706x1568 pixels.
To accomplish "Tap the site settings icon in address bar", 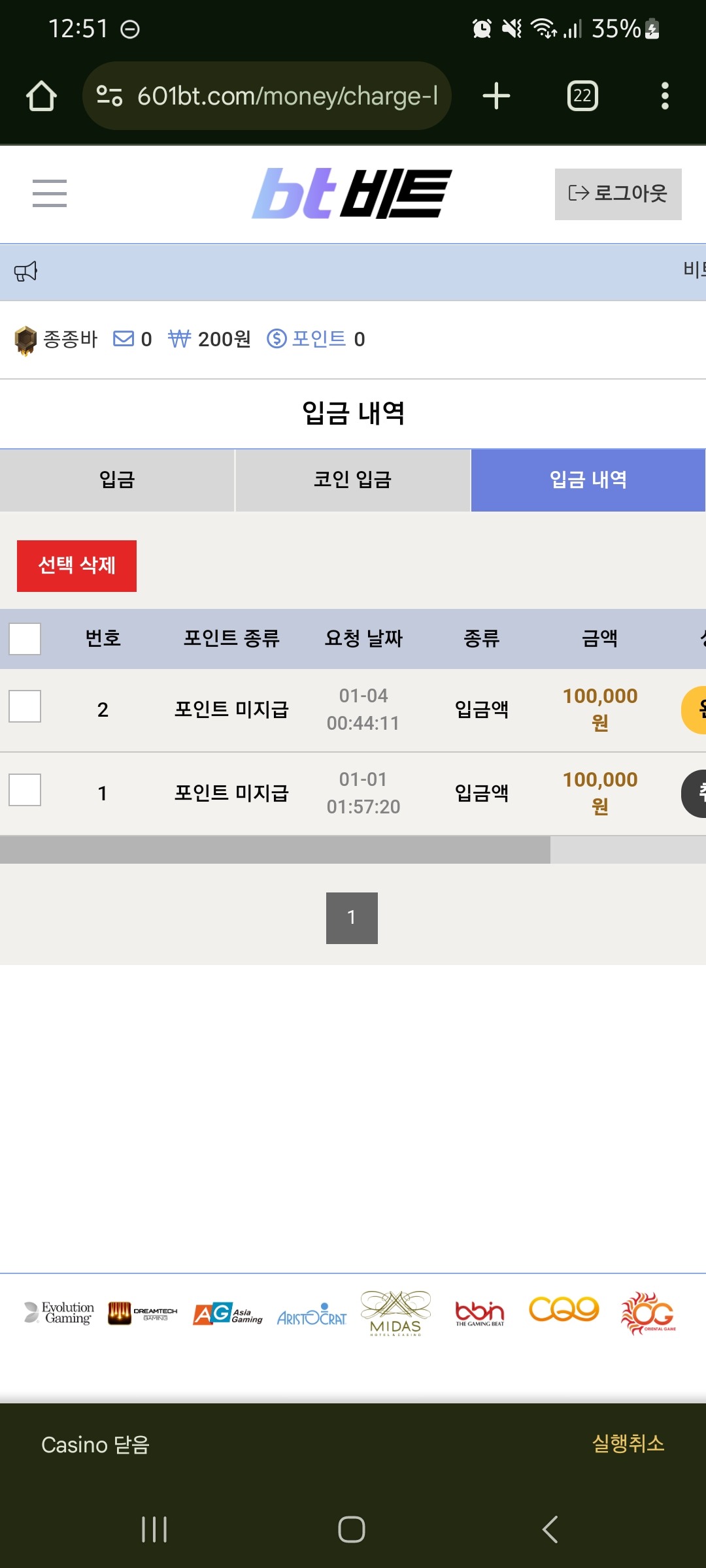I will click(x=109, y=96).
